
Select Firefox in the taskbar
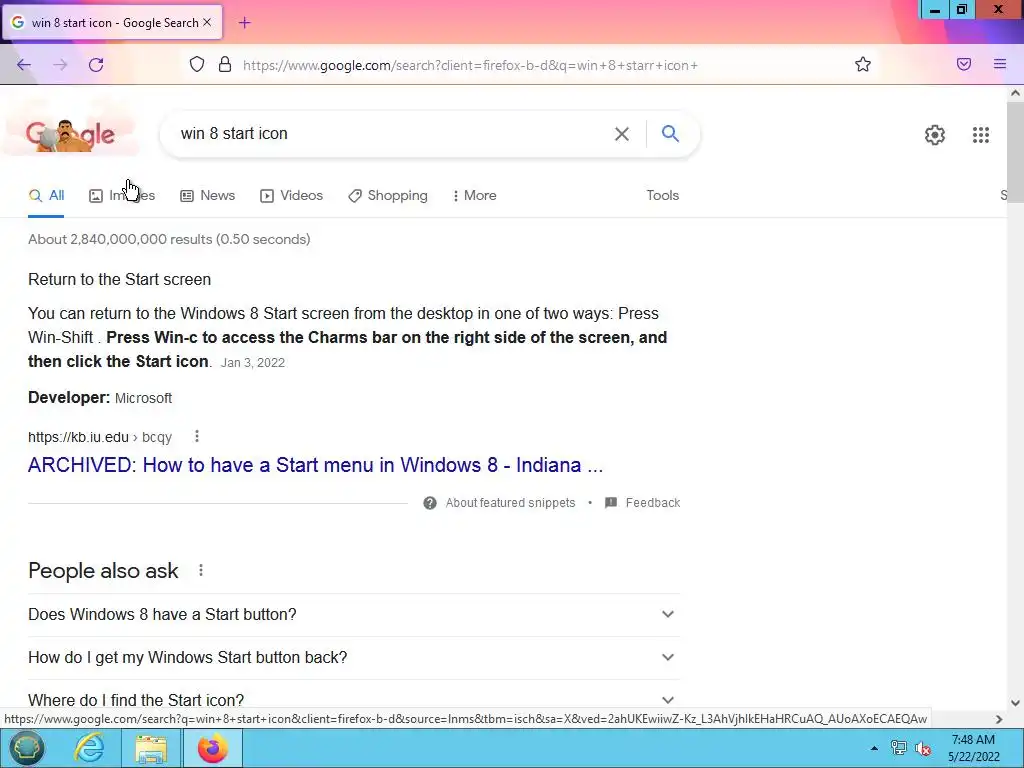click(x=212, y=748)
